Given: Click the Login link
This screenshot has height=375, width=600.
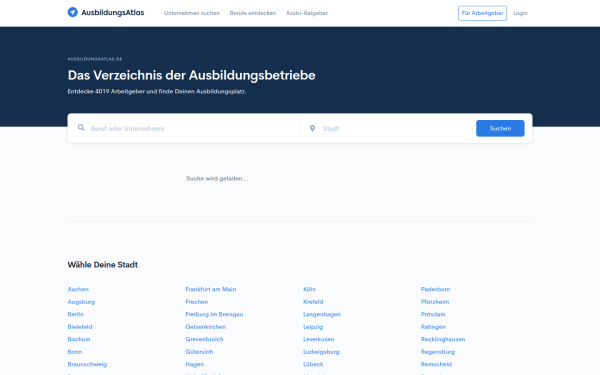Looking at the screenshot, I should click(520, 13).
